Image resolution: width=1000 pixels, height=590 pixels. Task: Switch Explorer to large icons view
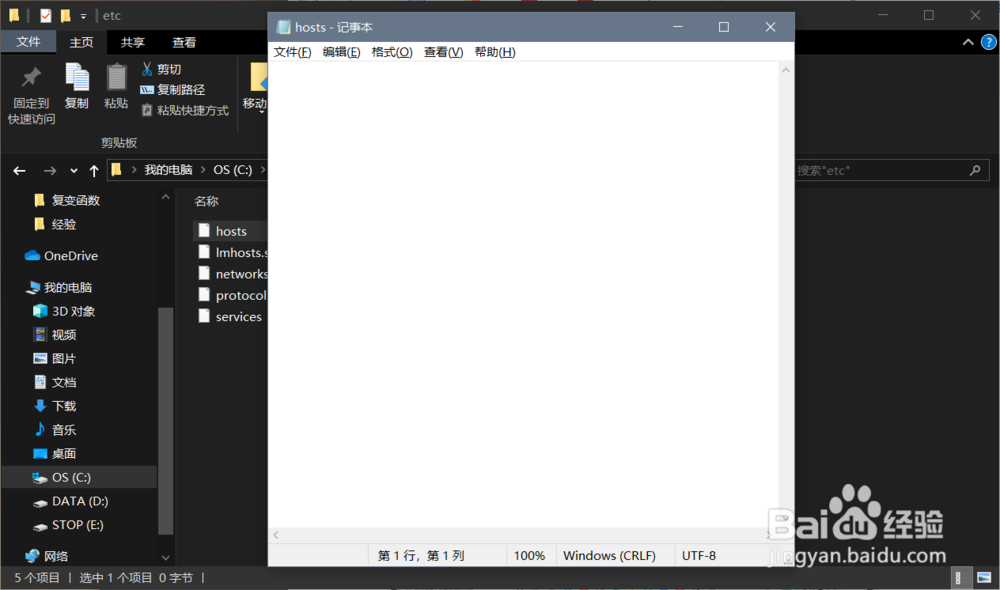point(984,578)
